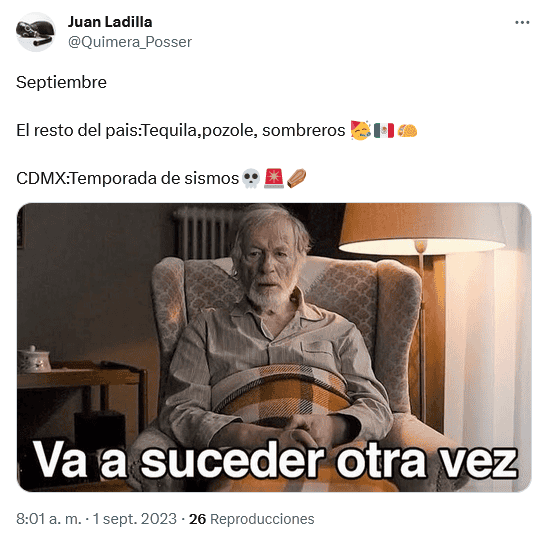The height and width of the screenshot is (534, 548).
Task: Open the Juan Ladilla display name link
Action: point(110,22)
